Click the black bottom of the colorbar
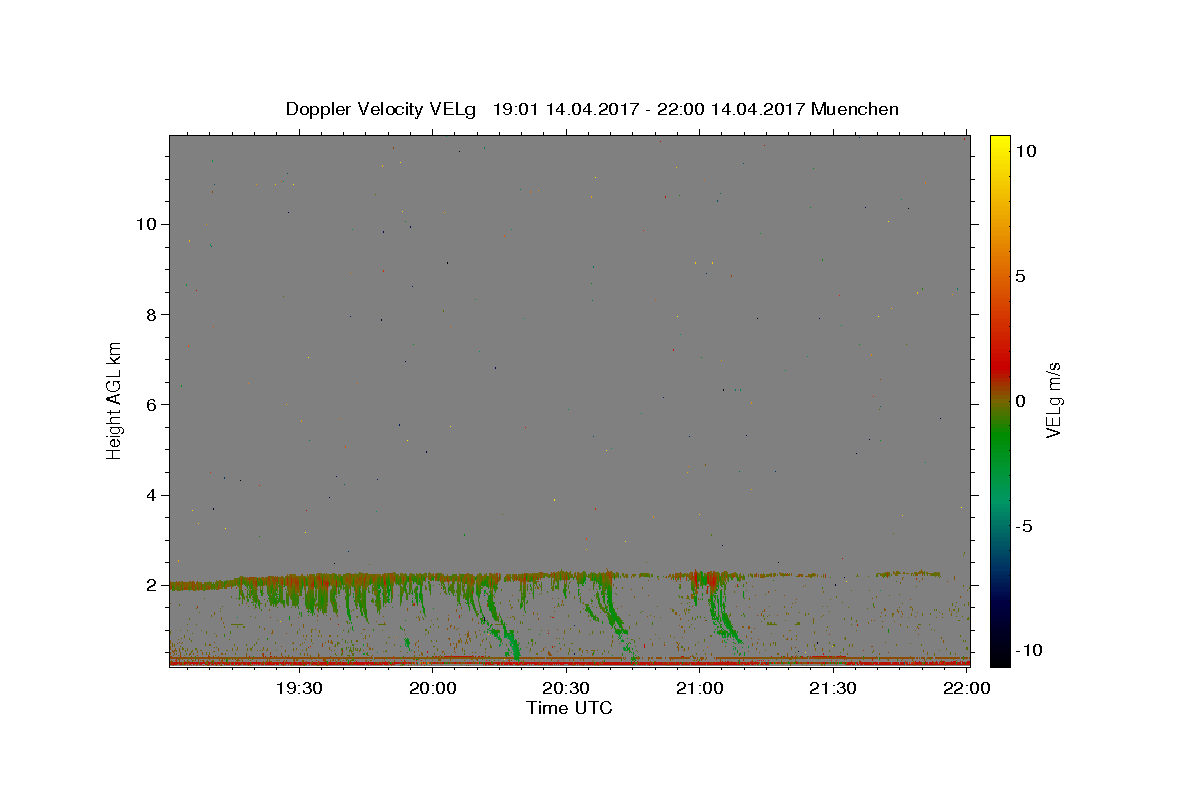Image resolution: width=1200 pixels, height=800 pixels. click(x=1000, y=655)
